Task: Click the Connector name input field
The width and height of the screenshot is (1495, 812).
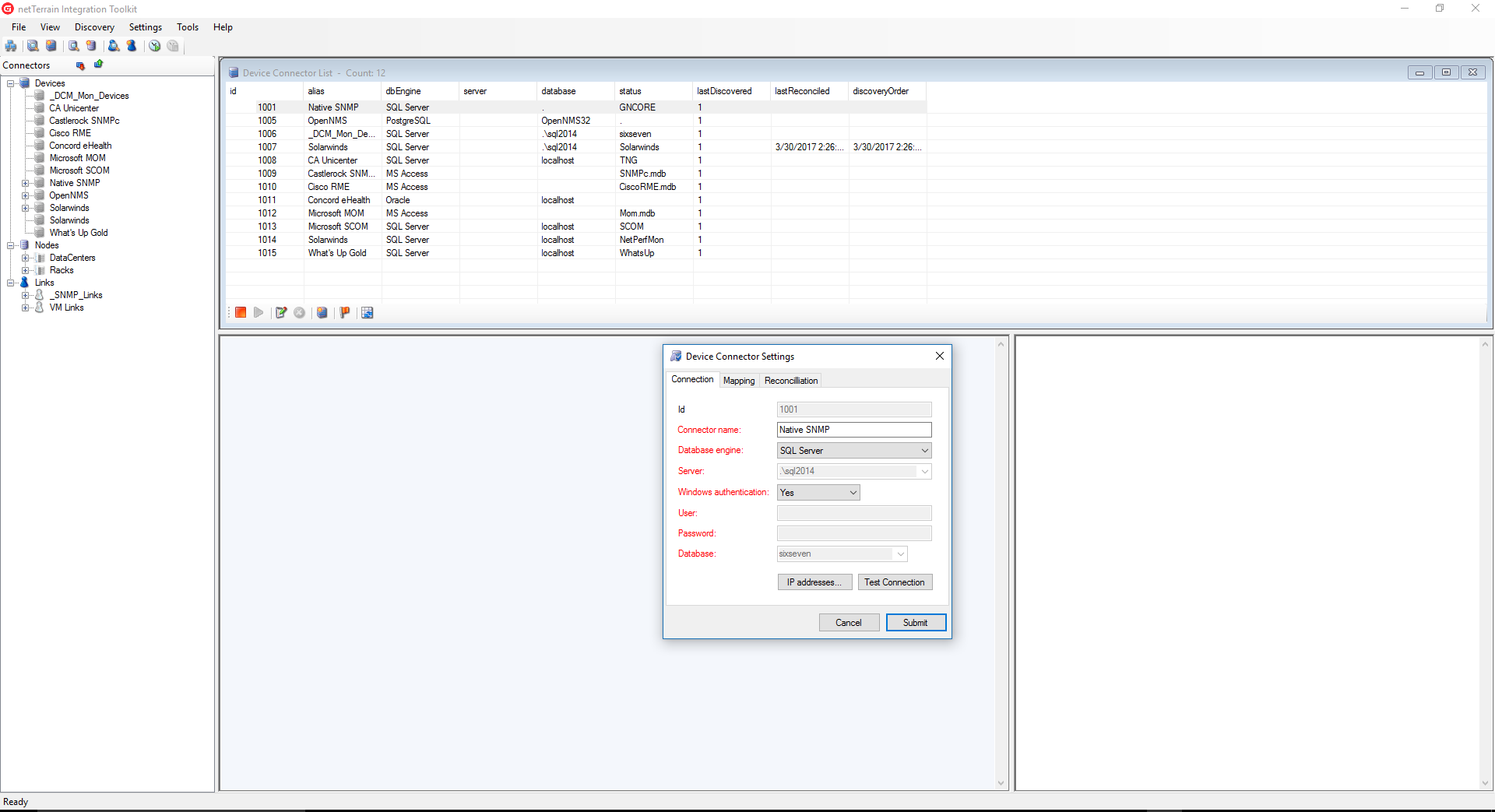Action: (854, 430)
